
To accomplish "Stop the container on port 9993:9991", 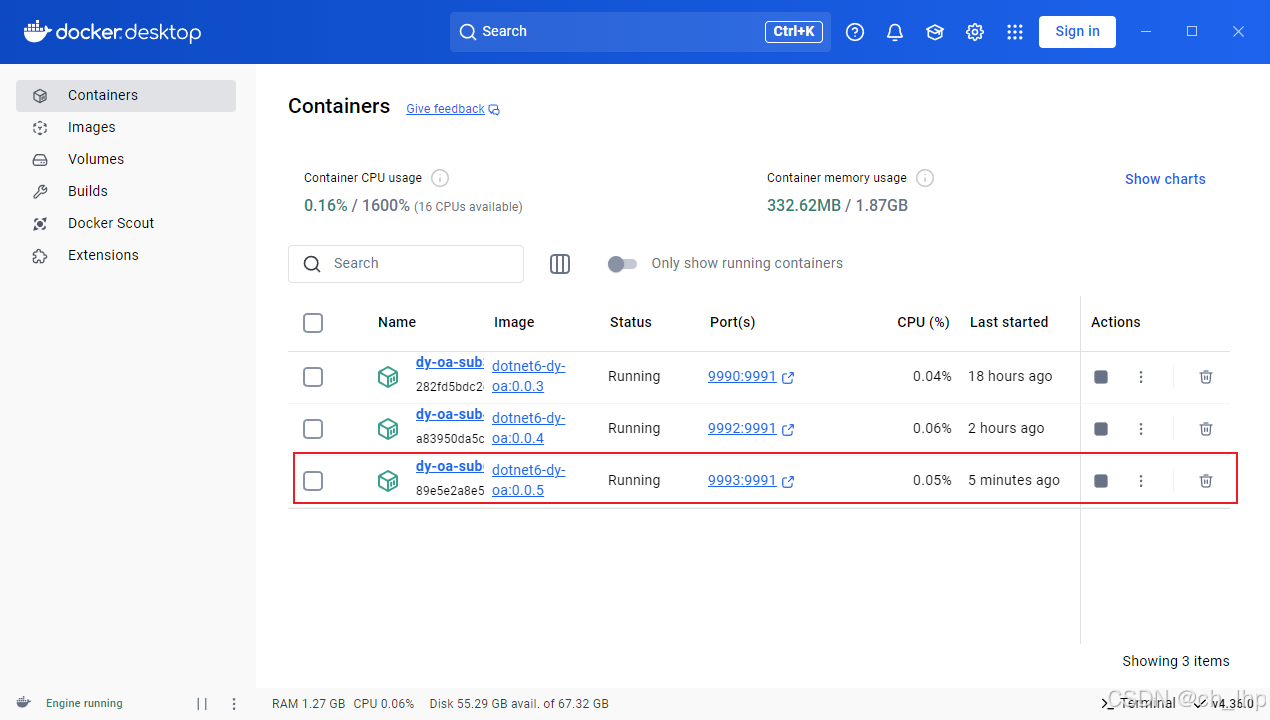I will 1101,481.
